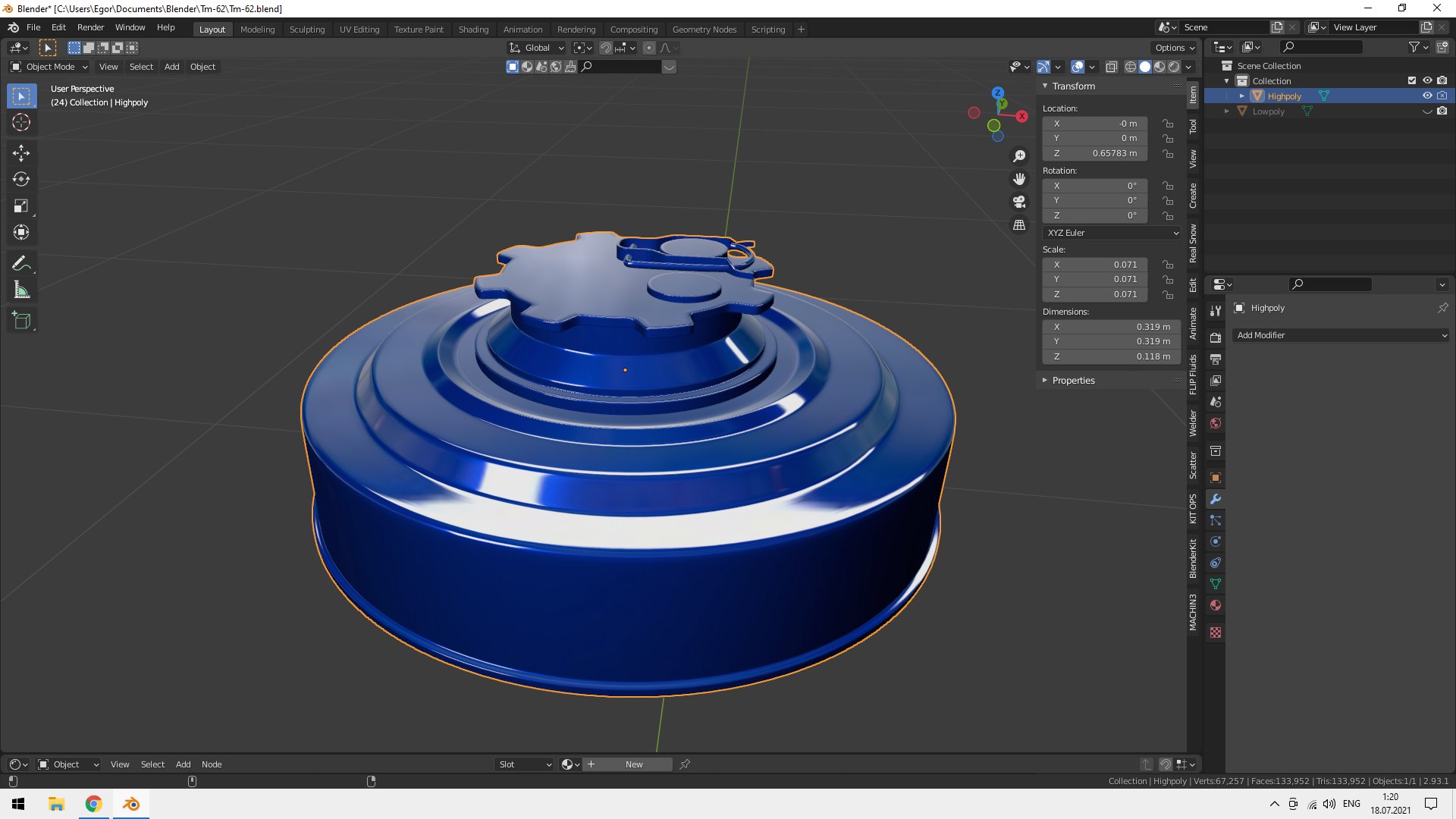Activate the Transform tool
Screen dimensions: 1456x819
(x=21, y=233)
